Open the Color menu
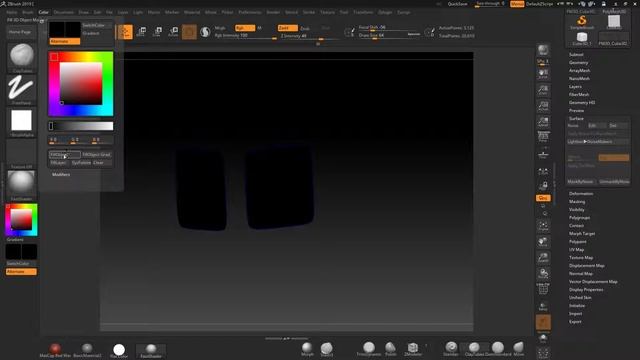 click(x=44, y=12)
